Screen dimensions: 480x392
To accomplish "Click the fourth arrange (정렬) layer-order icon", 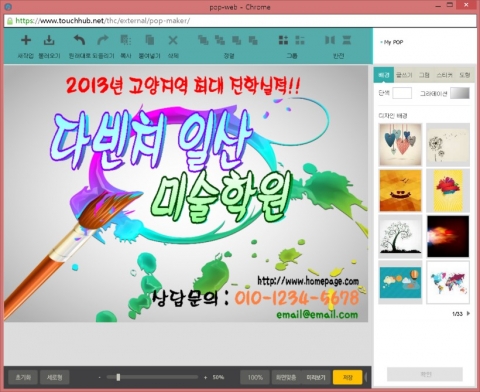I will [253, 40].
